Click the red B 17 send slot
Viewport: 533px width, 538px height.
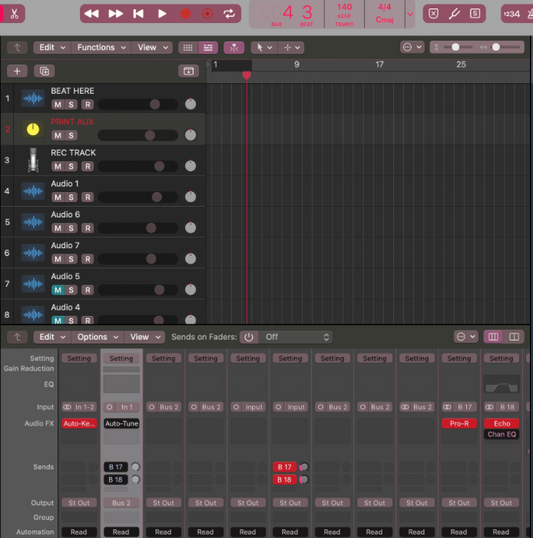pos(285,467)
